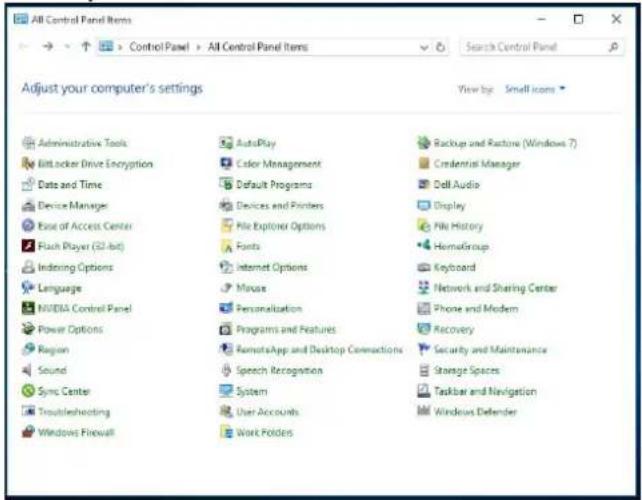Image resolution: width=642 pixels, height=500 pixels.
Task: Open the File History link
Action: [x=458, y=226]
